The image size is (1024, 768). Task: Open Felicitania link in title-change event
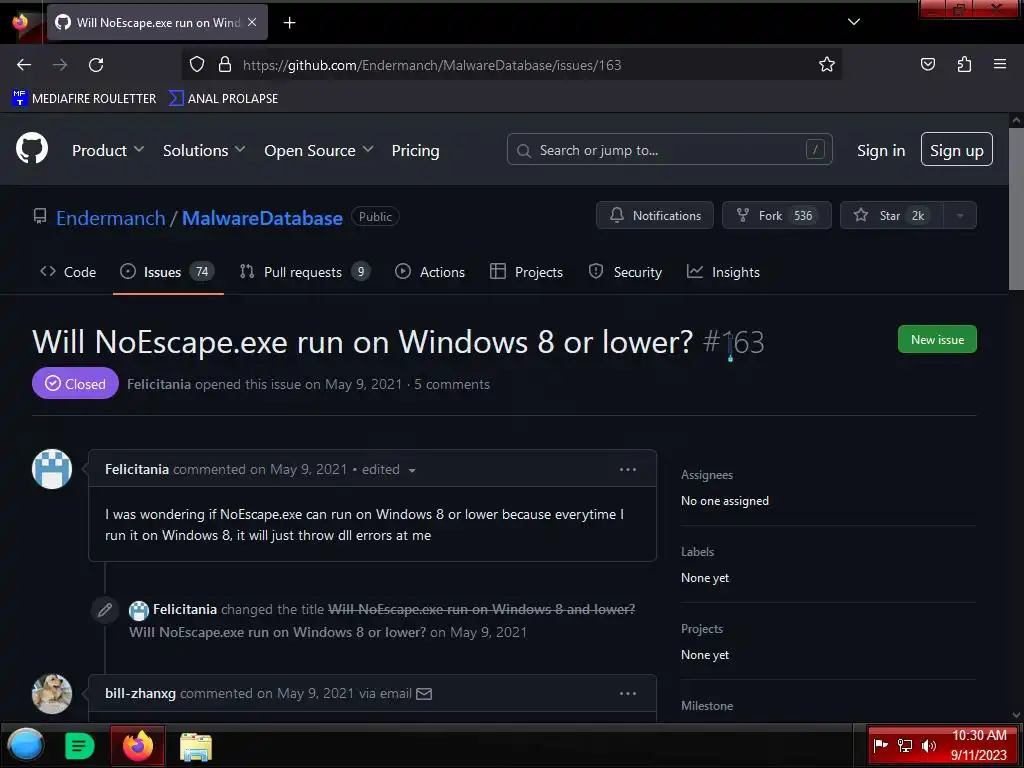pos(185,609)
